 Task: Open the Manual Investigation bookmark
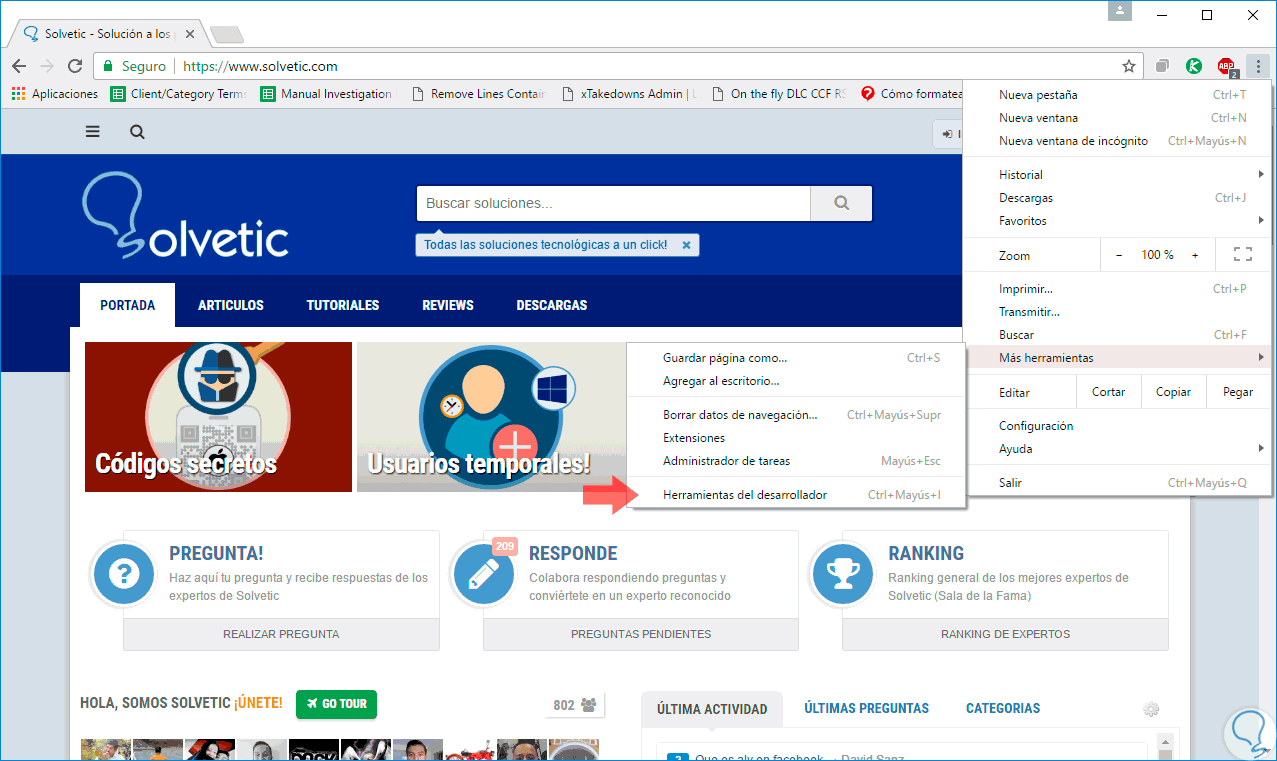click(326, 94)
